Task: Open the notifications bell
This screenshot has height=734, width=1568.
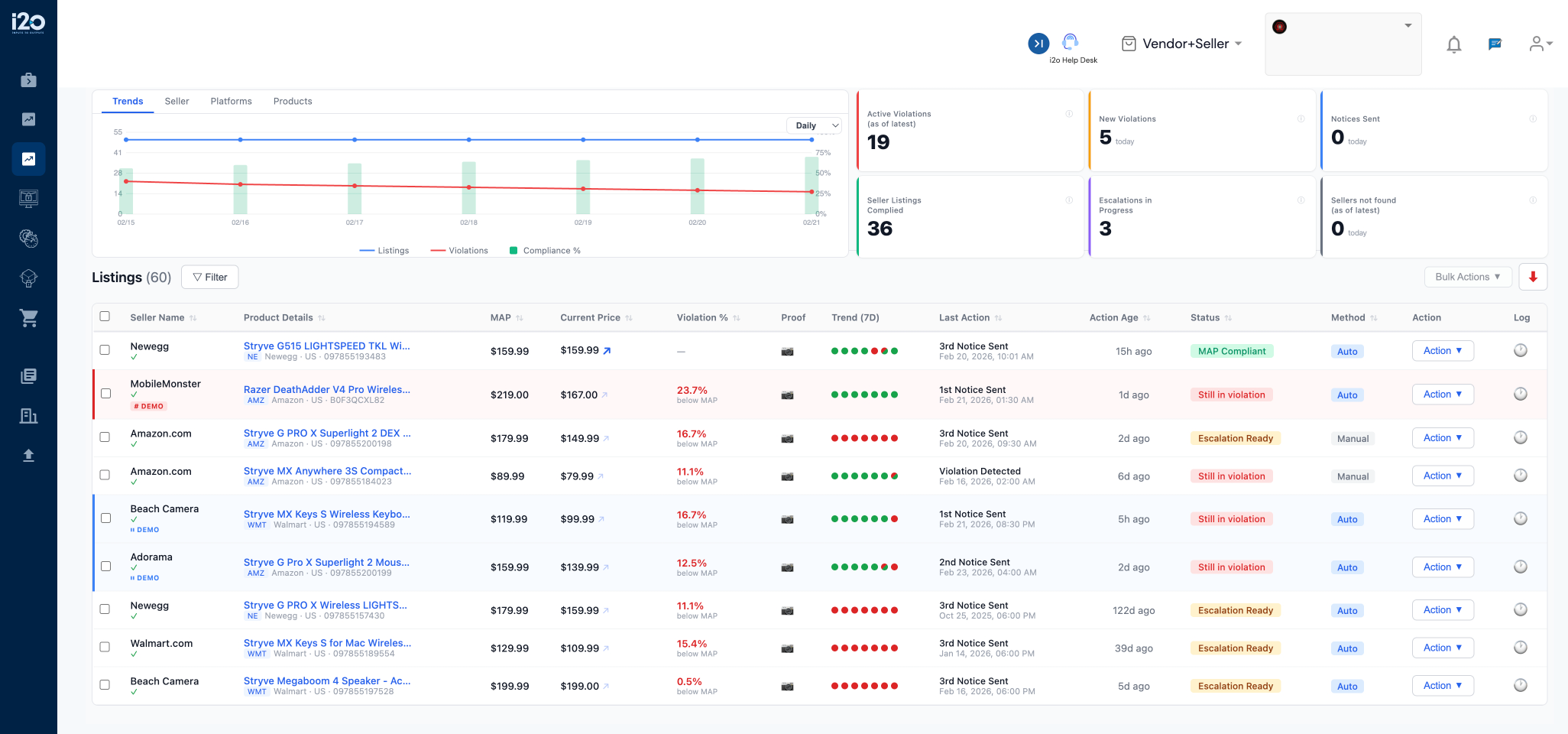Action: coord(1453,45)
